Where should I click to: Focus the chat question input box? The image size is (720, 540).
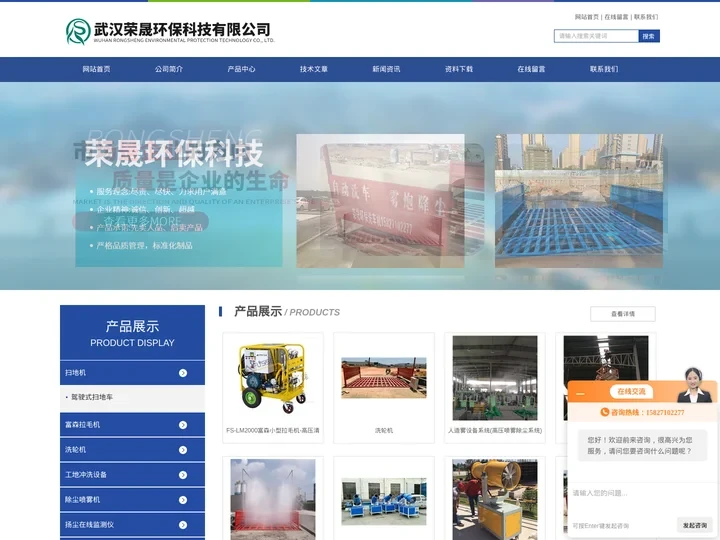click(x=642, y=499)
